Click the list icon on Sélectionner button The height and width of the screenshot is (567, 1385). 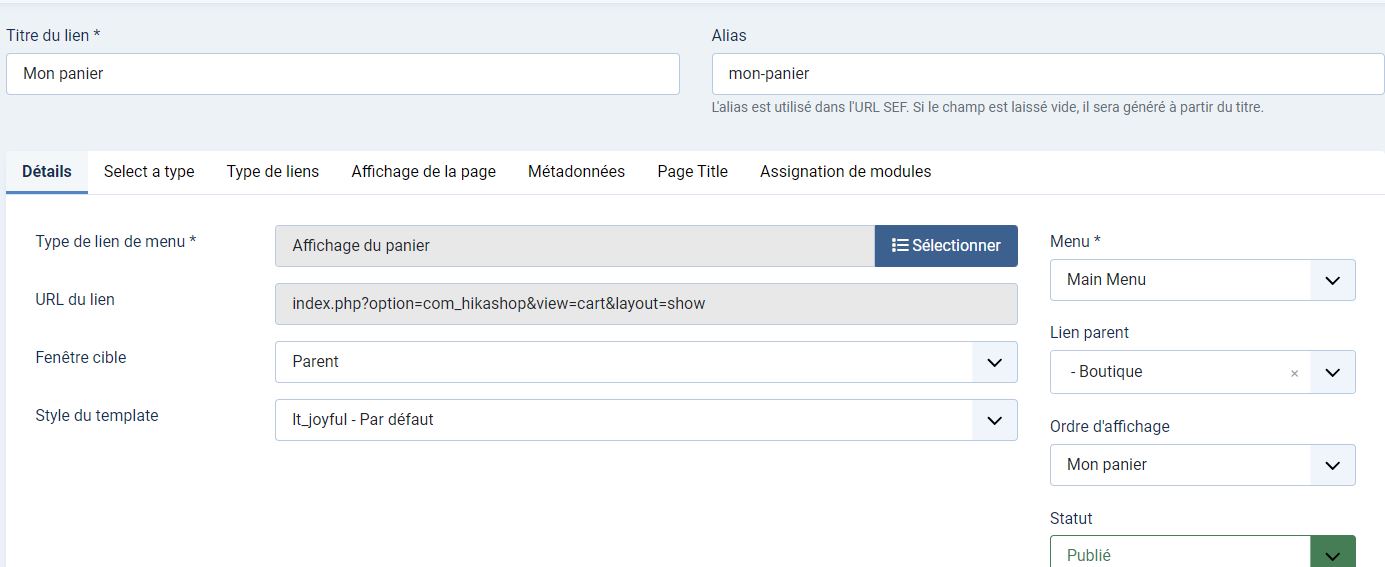pos(900,245)
